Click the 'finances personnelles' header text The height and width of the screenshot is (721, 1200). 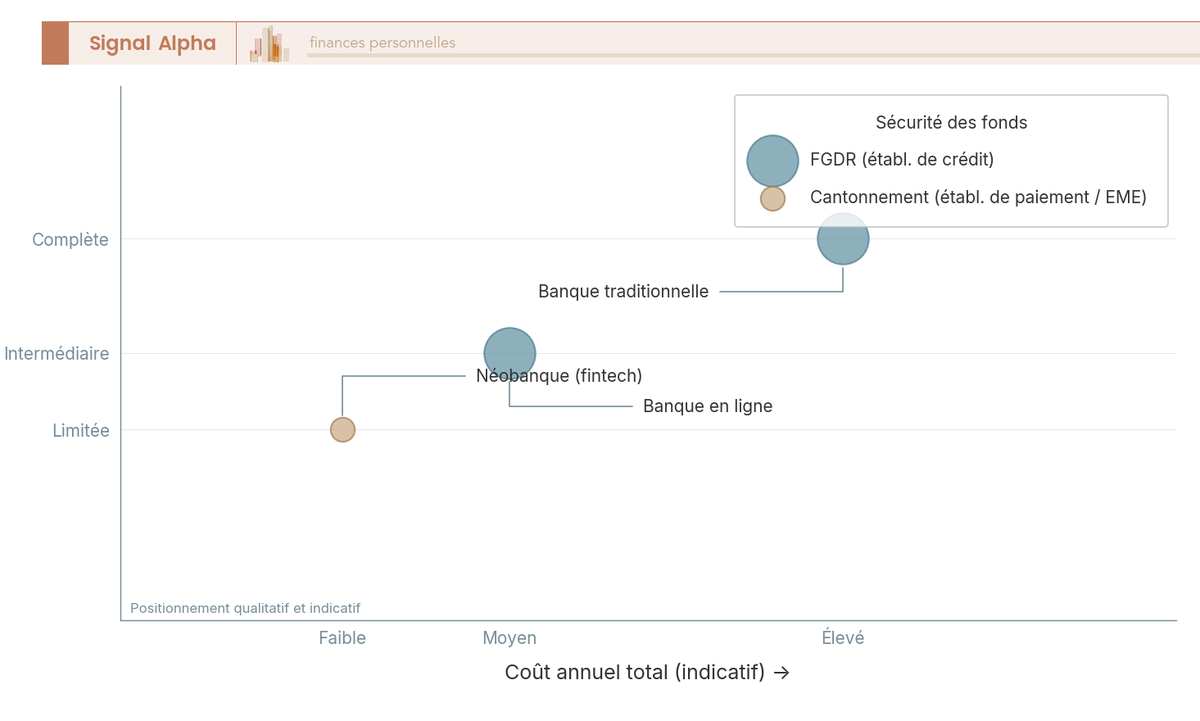[382, 43]
